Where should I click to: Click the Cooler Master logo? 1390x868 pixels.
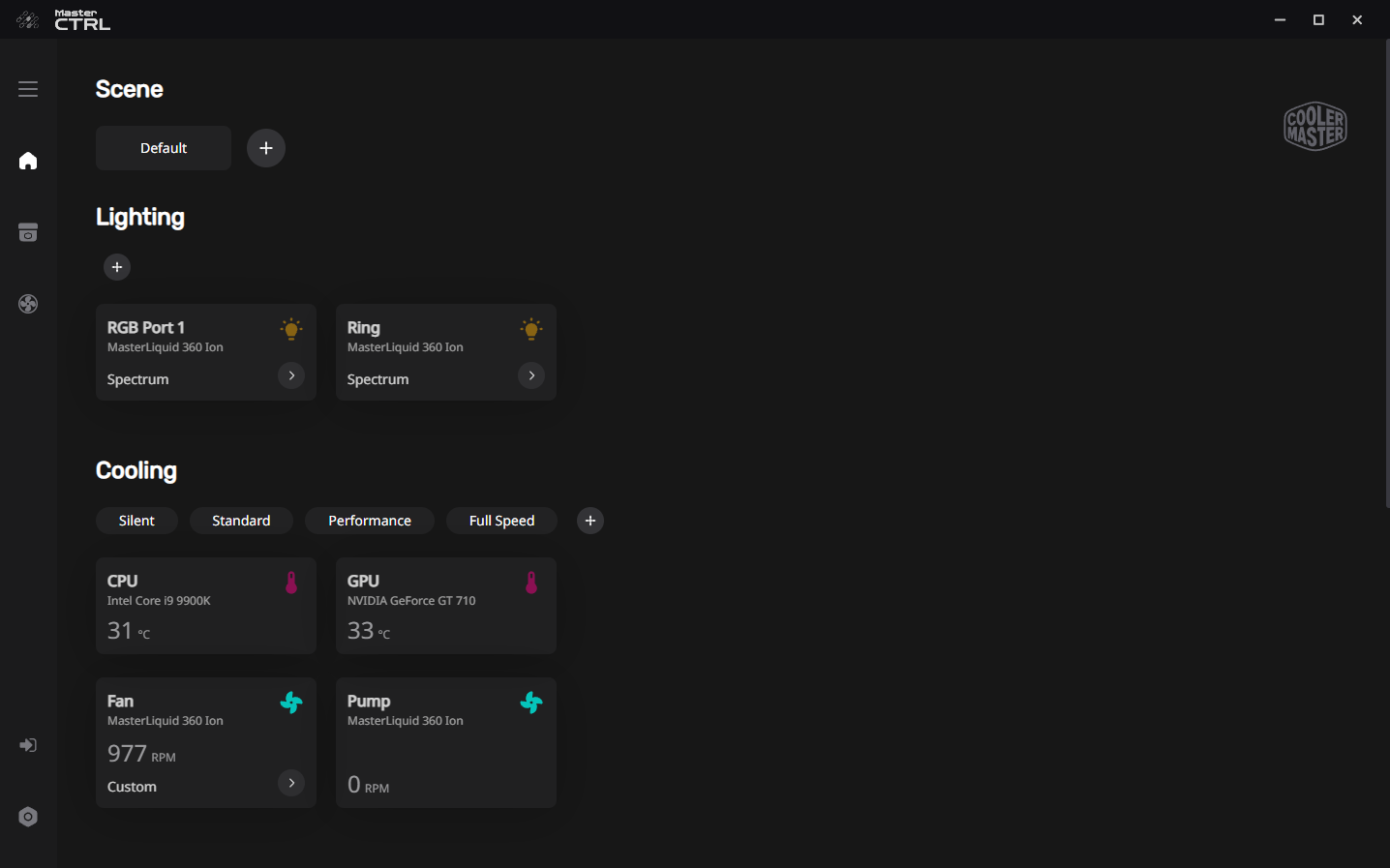click(x=1315, y=126)
